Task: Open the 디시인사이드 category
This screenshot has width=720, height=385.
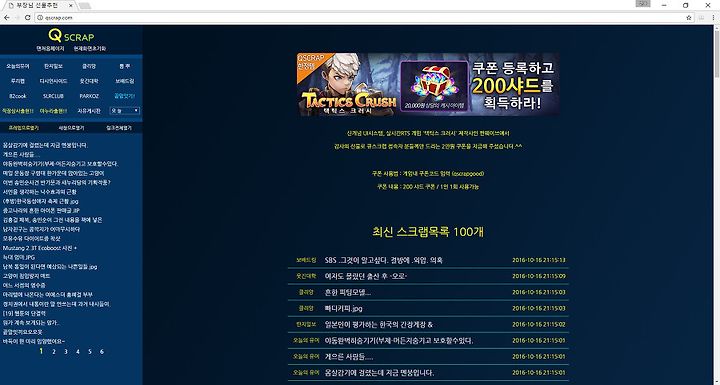Action: click(x=53, y=81)
